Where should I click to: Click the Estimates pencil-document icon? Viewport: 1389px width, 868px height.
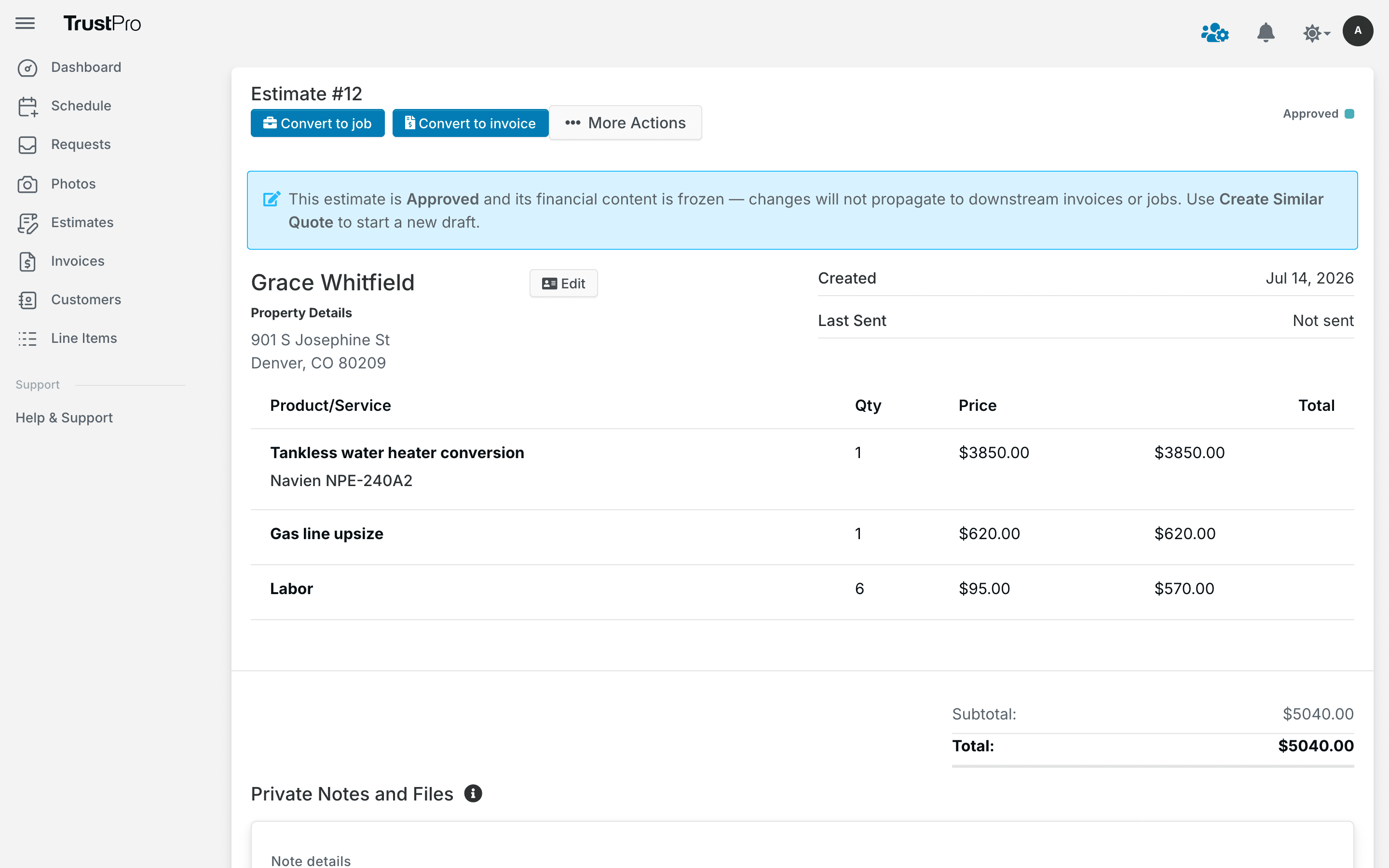click(x=27, y=223)
